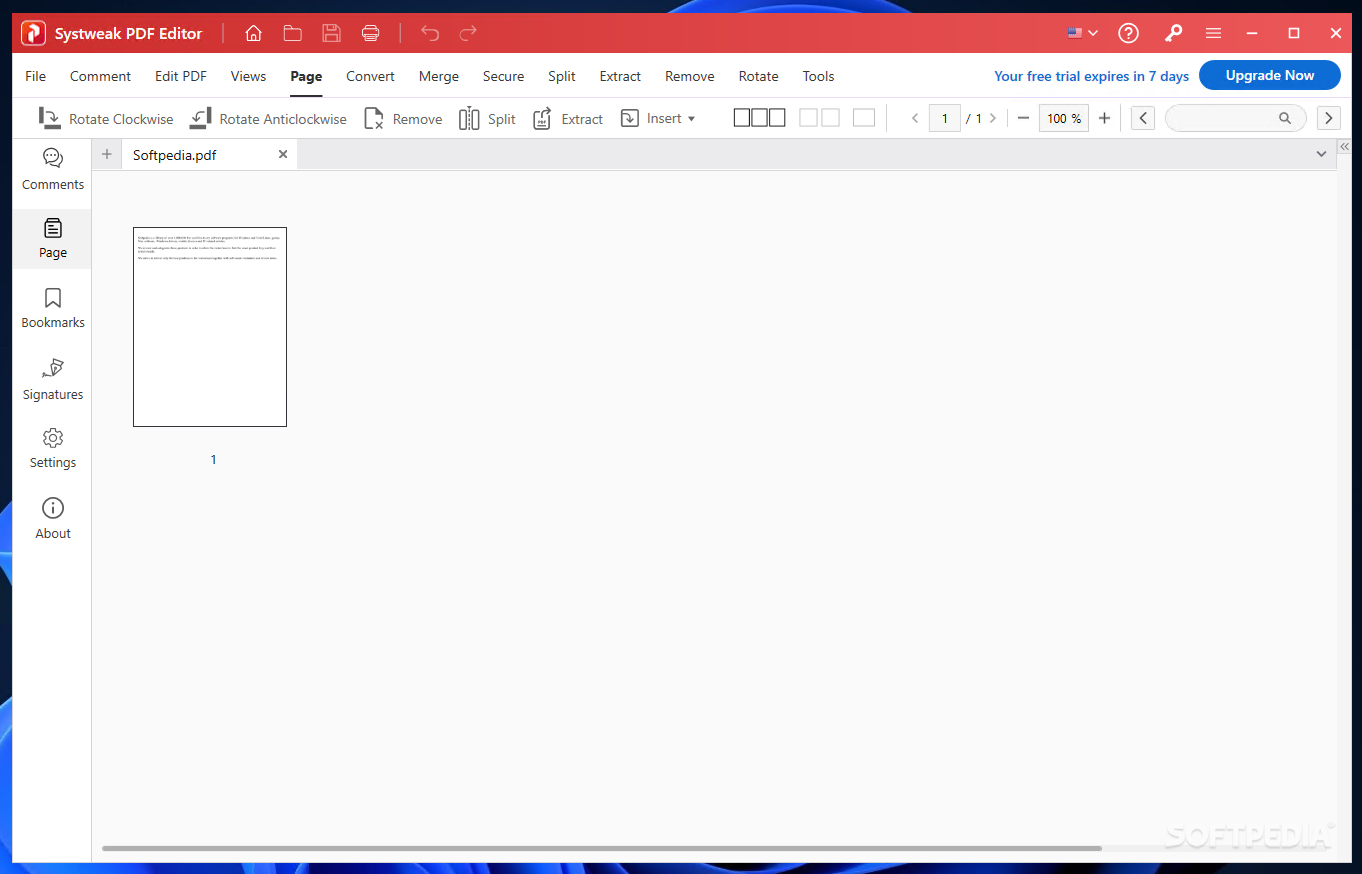The height and width of the screenshot is (874, 1362).
Task: Choose the single-page layout view
Action: (x=864, y=118)
